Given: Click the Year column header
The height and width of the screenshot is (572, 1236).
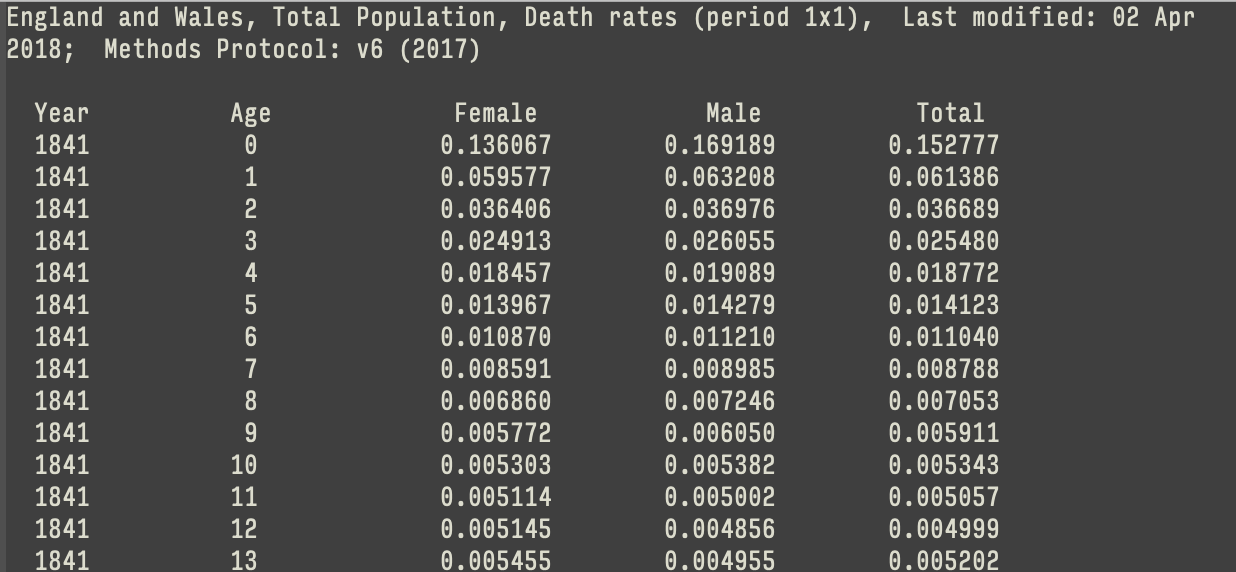Looking at the screenshot, I should click(x=61, y=113).
